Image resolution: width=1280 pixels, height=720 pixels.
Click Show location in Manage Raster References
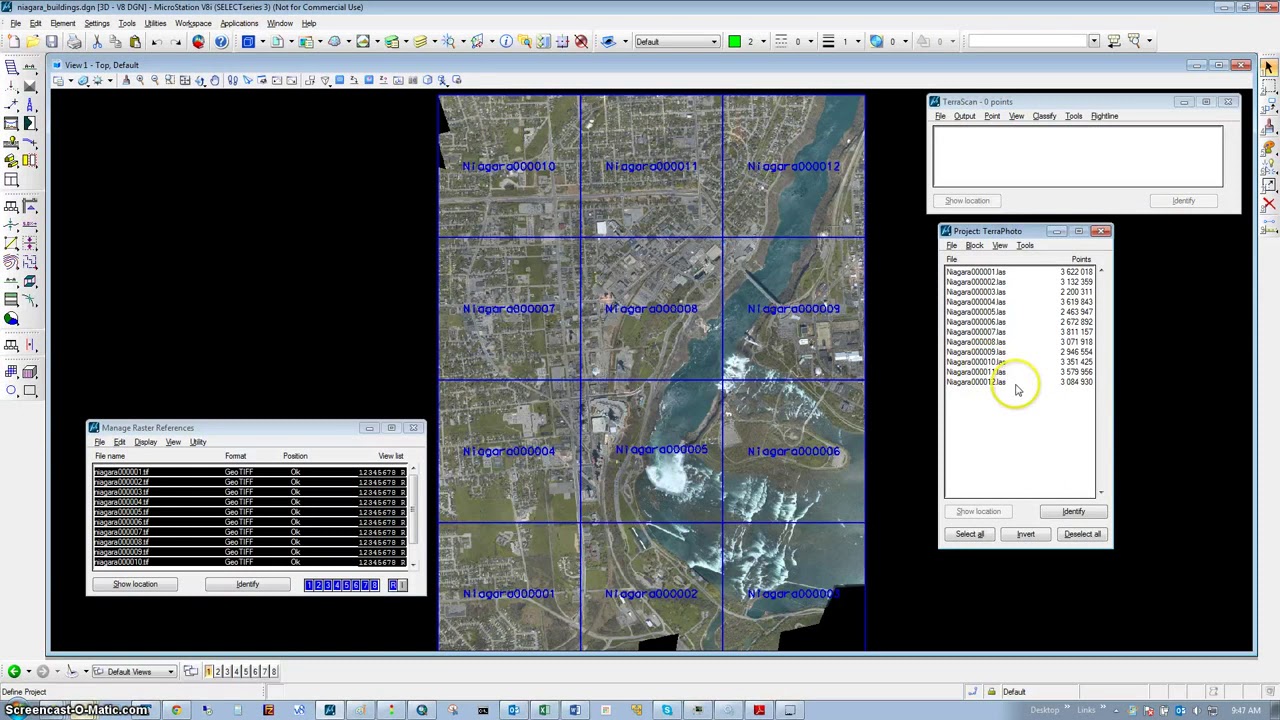point(135,584)
